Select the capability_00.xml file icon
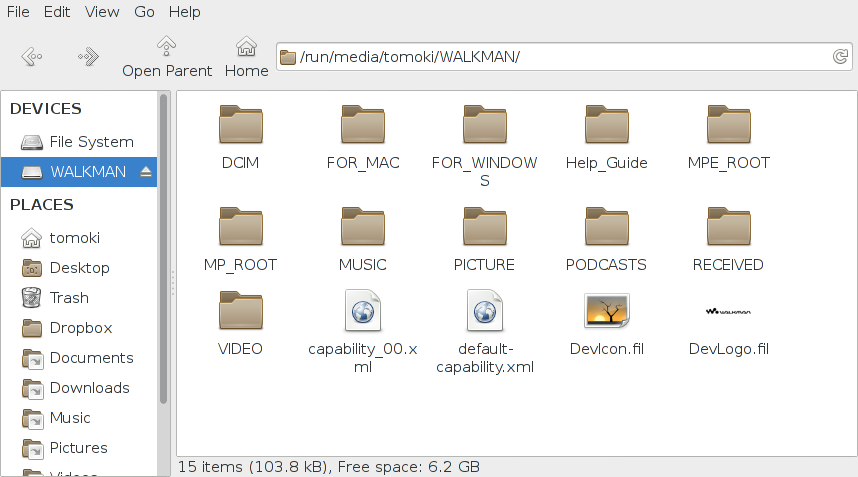 pos(363,310)
